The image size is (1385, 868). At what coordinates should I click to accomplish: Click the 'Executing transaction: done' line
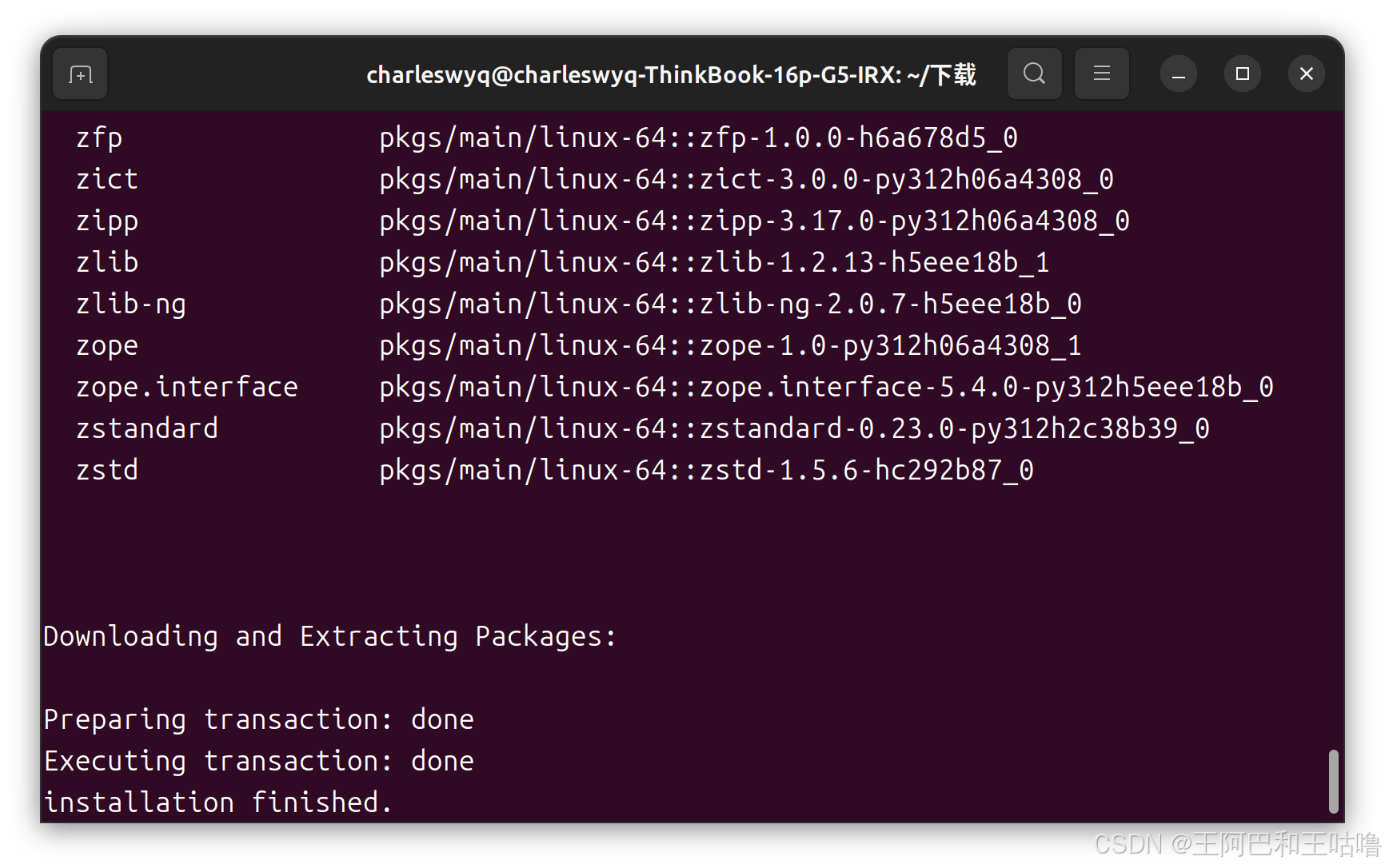[x=257, y=760]
